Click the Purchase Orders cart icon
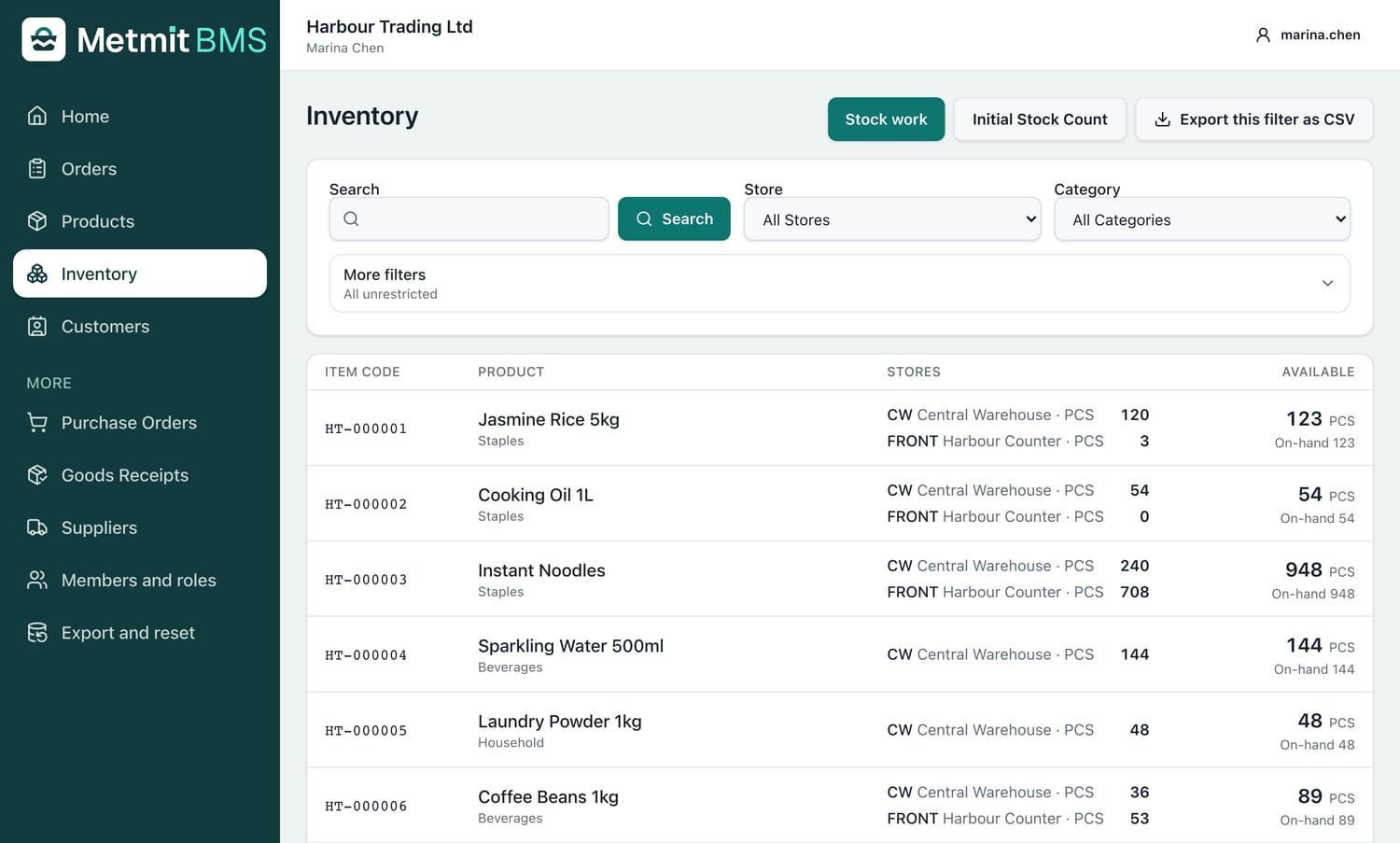 (x=37, y=422)
